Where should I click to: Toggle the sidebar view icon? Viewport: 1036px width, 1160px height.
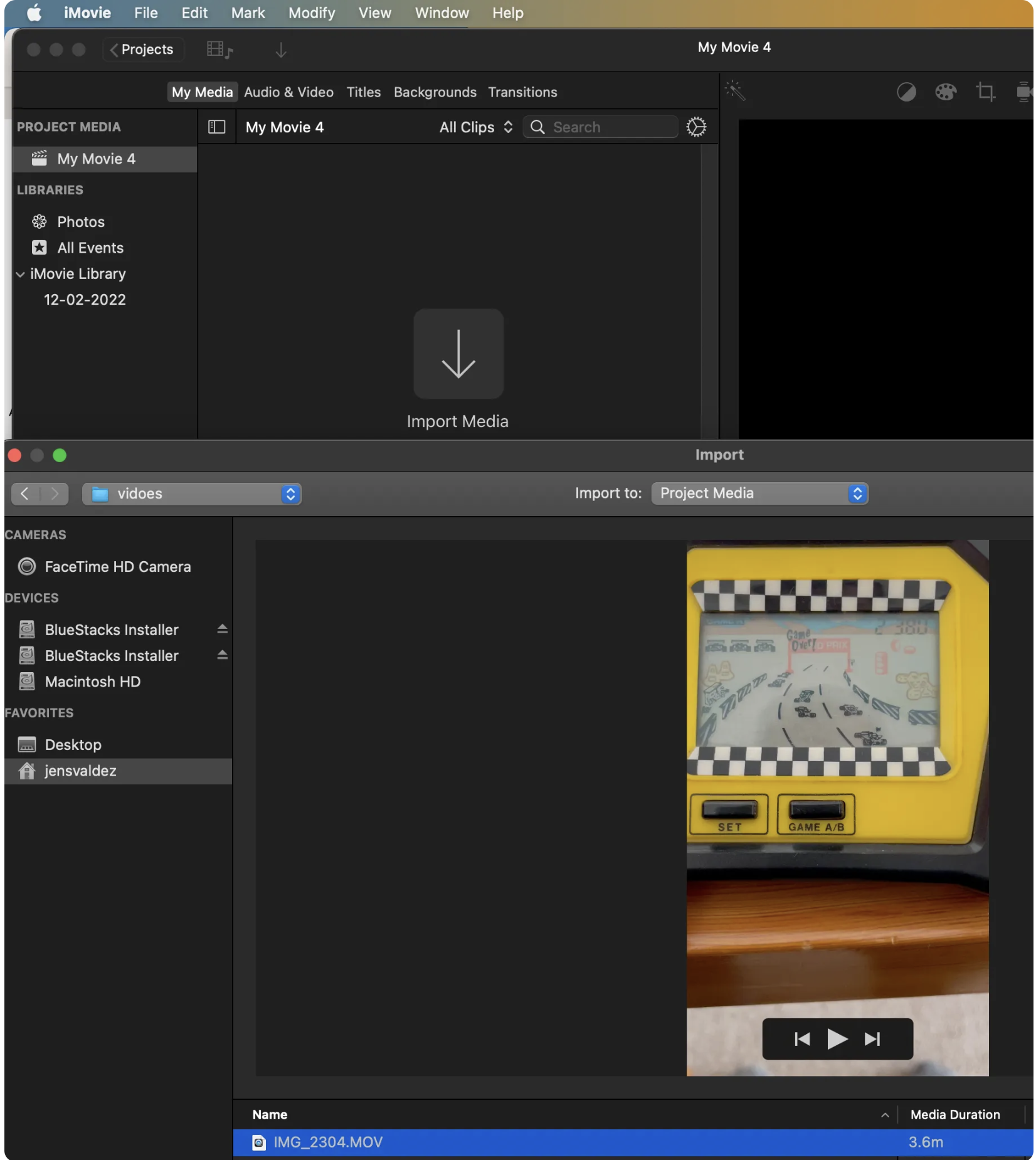coord(216,127)
